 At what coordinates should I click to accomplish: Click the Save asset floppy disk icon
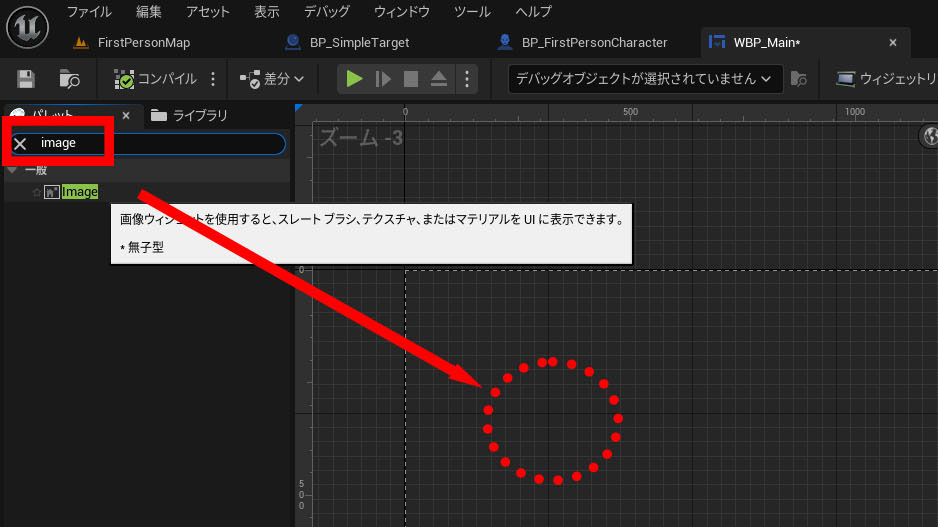tap(26, 79)
